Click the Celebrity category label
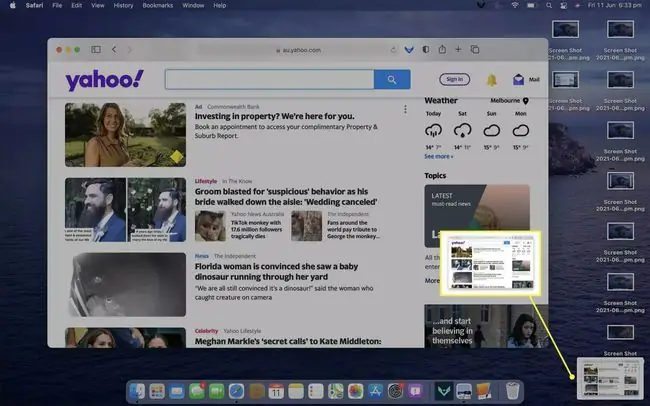 coord(206,331)
